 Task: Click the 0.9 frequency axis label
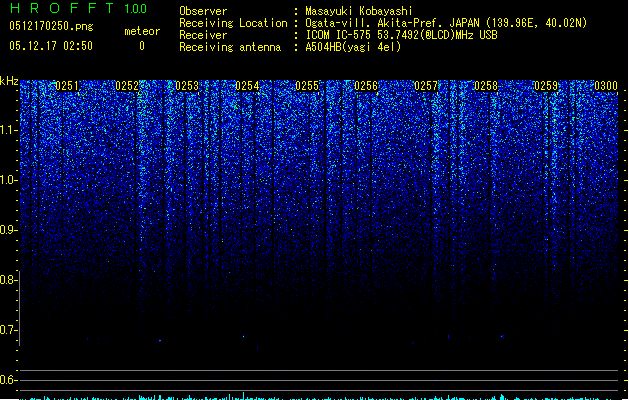(x=9, y=230)
